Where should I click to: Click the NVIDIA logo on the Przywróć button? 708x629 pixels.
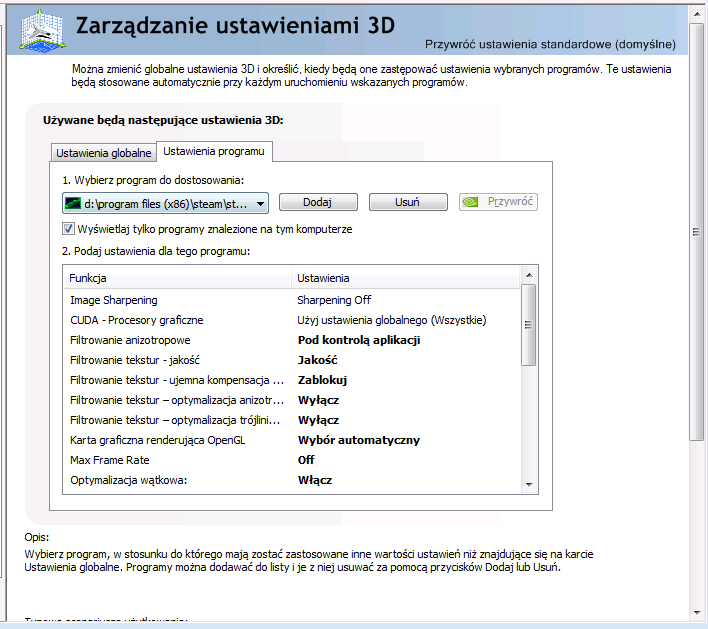pos(472,202)
